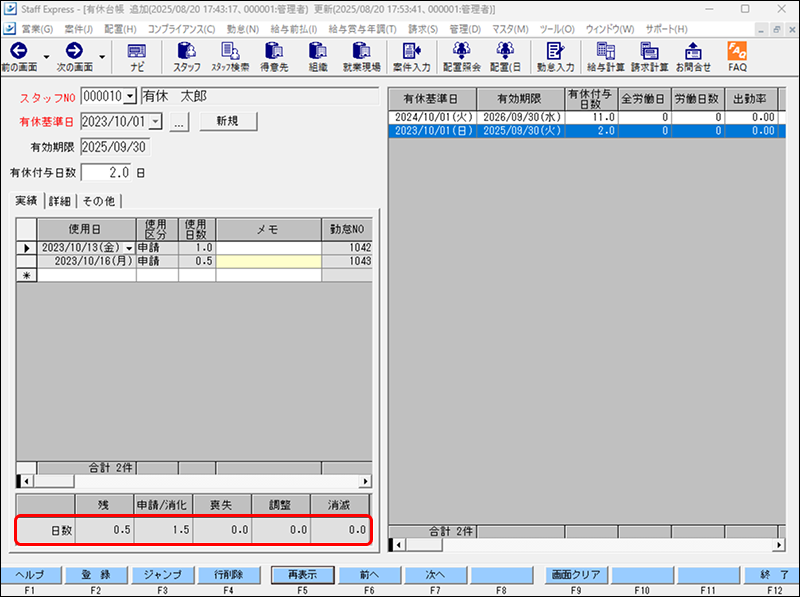Open the 使用日 dropdown on the 2023/10/13 row
800x597 pixels.
129,248
